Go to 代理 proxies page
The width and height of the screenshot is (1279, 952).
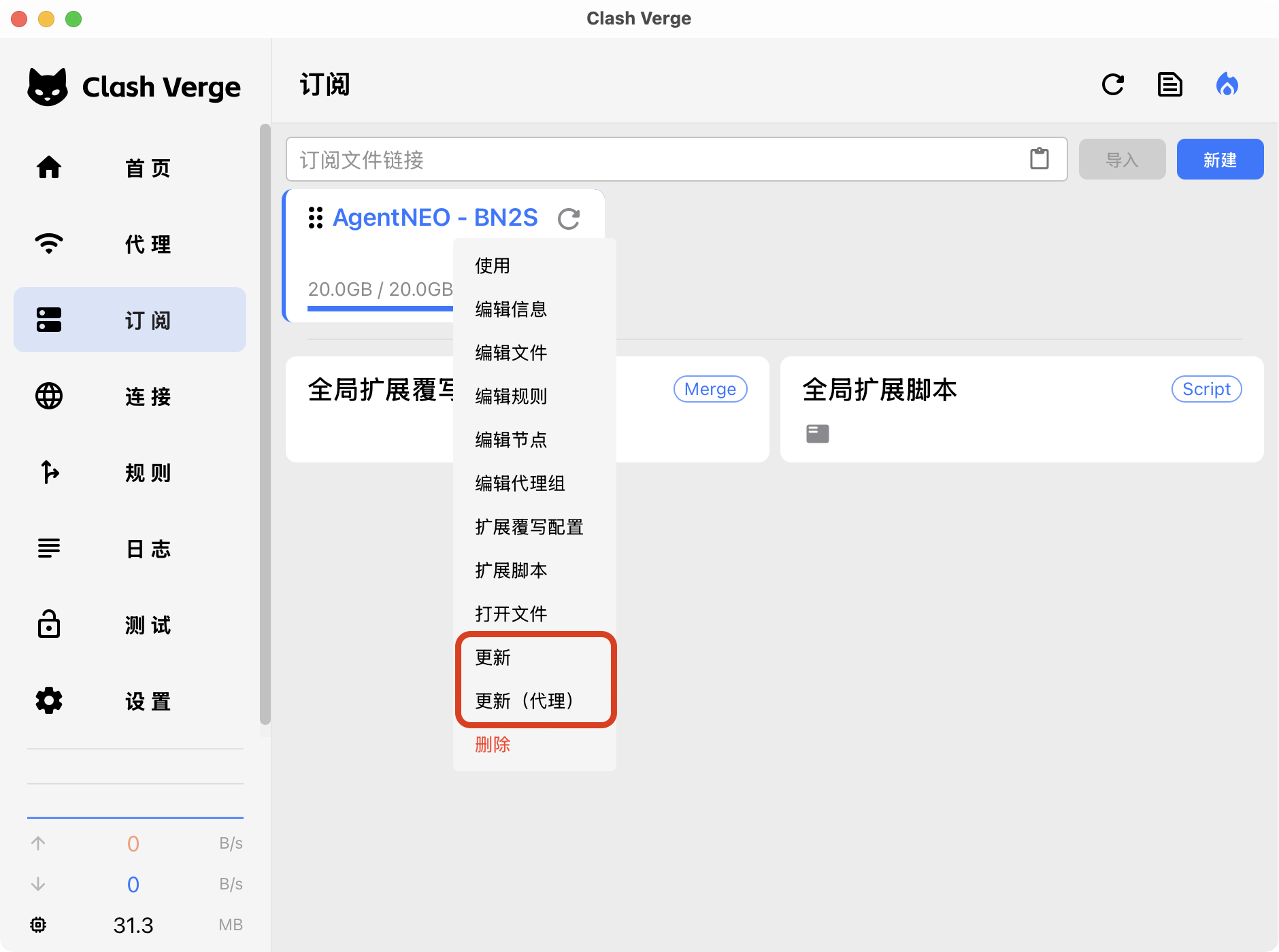(130, 243)
